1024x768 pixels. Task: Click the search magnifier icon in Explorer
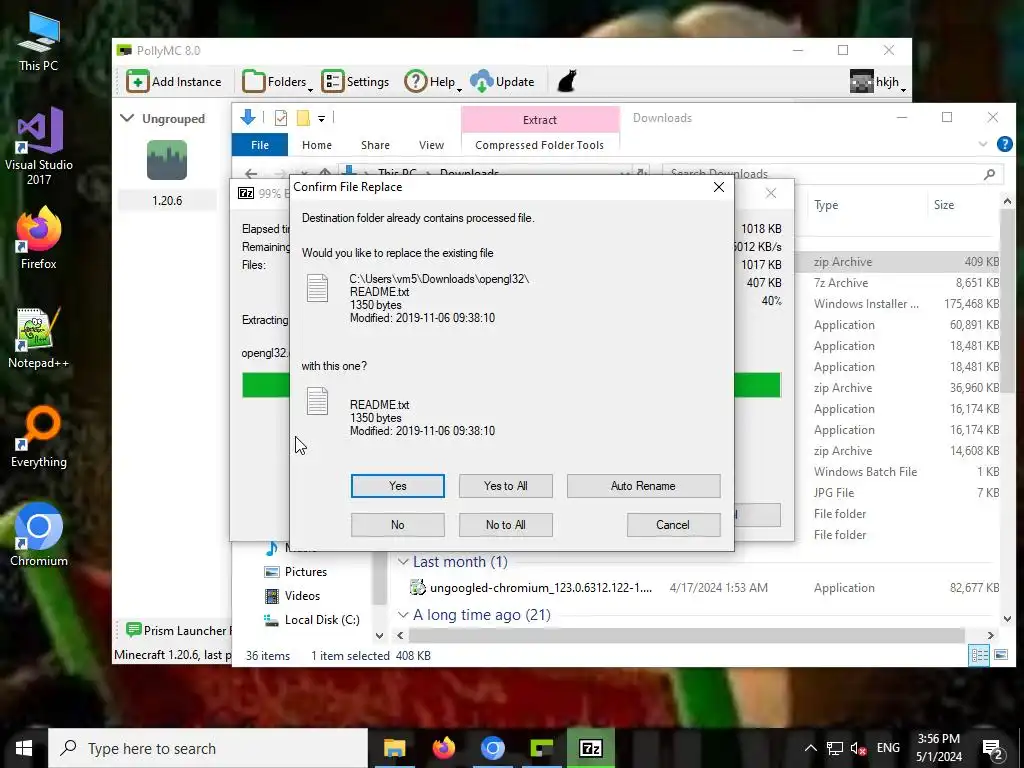tap(989, 174)
